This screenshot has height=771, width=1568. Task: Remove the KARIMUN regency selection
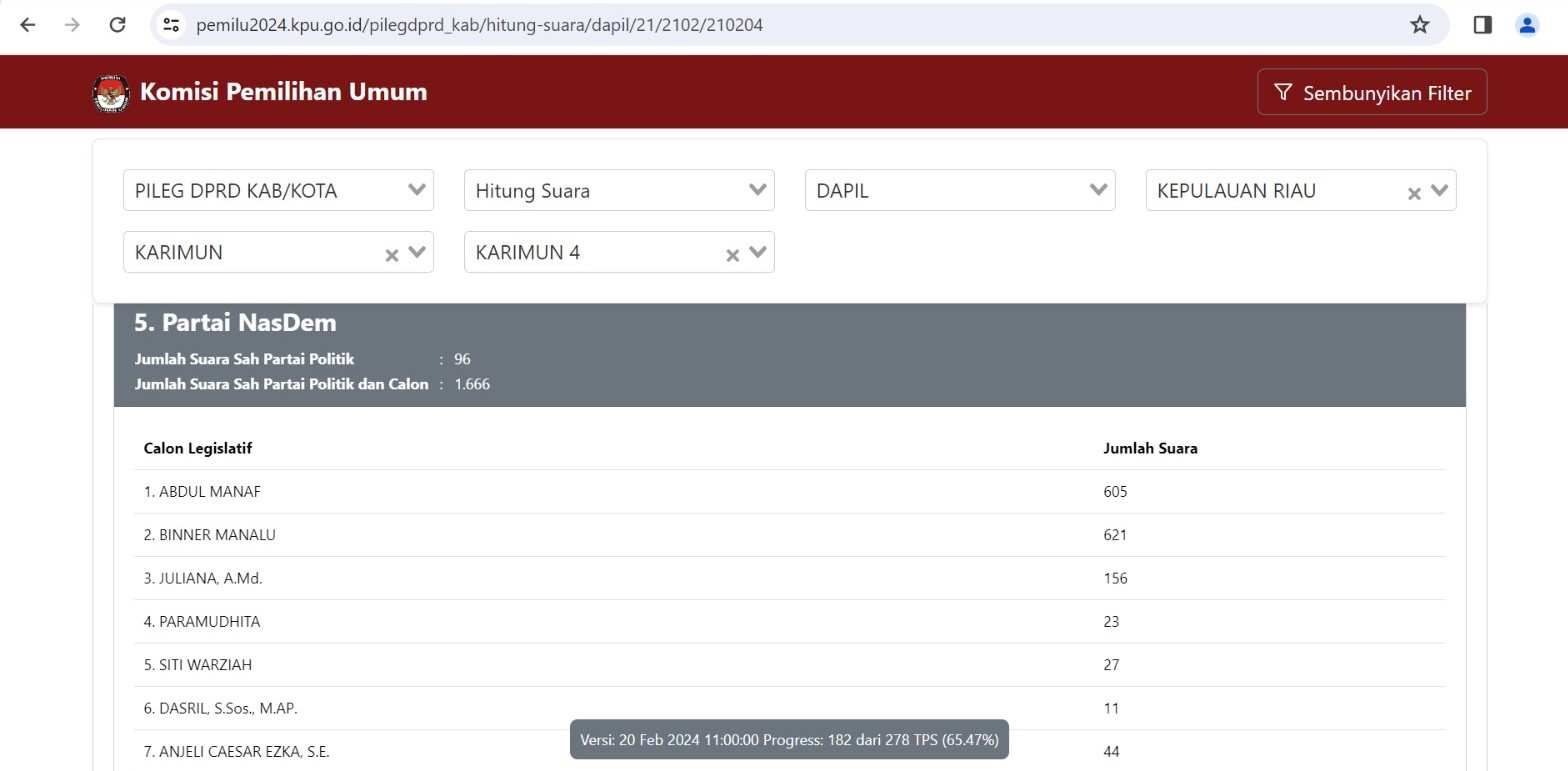pyautogui.click(x=391, y=255)
